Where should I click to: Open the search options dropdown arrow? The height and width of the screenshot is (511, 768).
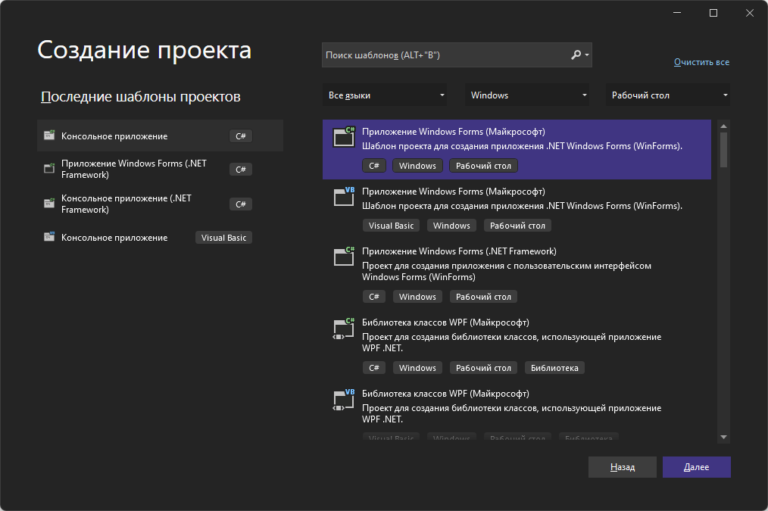click(x=587, y=55)
